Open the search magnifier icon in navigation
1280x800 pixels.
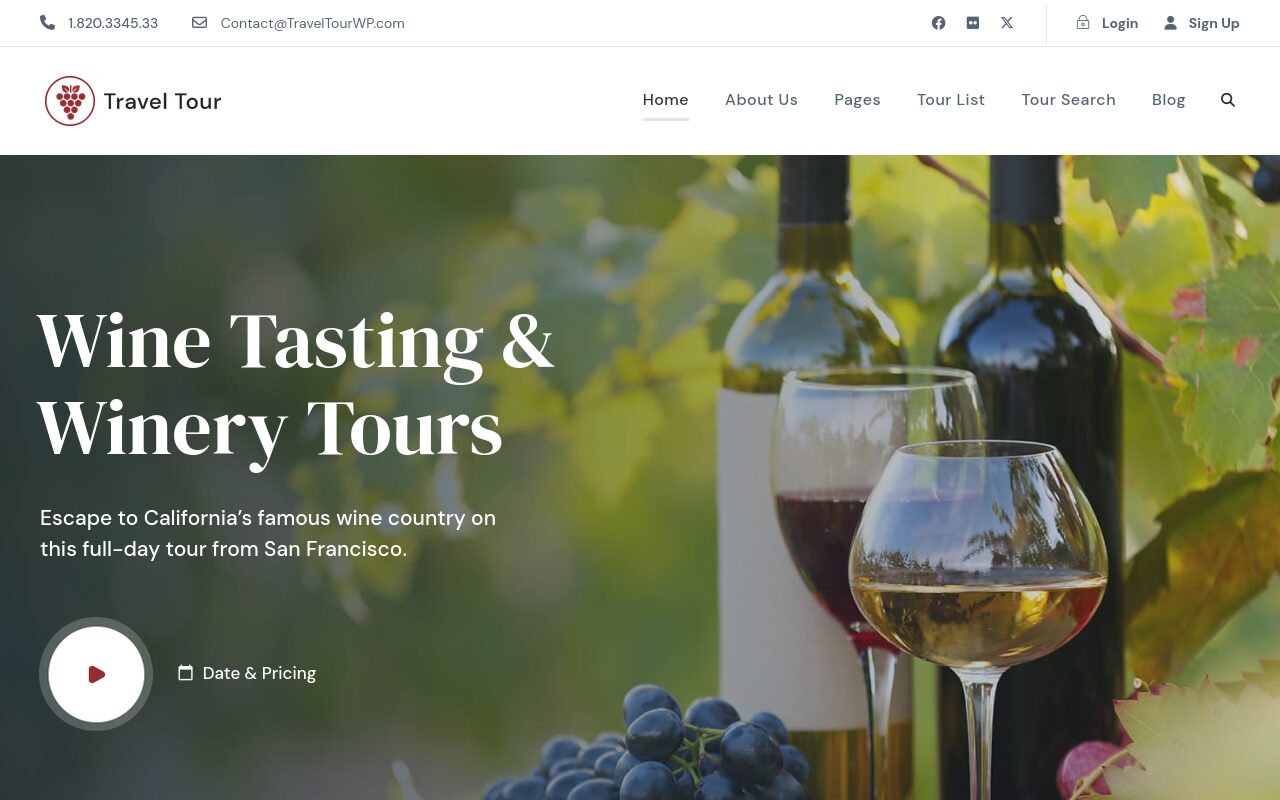[1228, 100]
